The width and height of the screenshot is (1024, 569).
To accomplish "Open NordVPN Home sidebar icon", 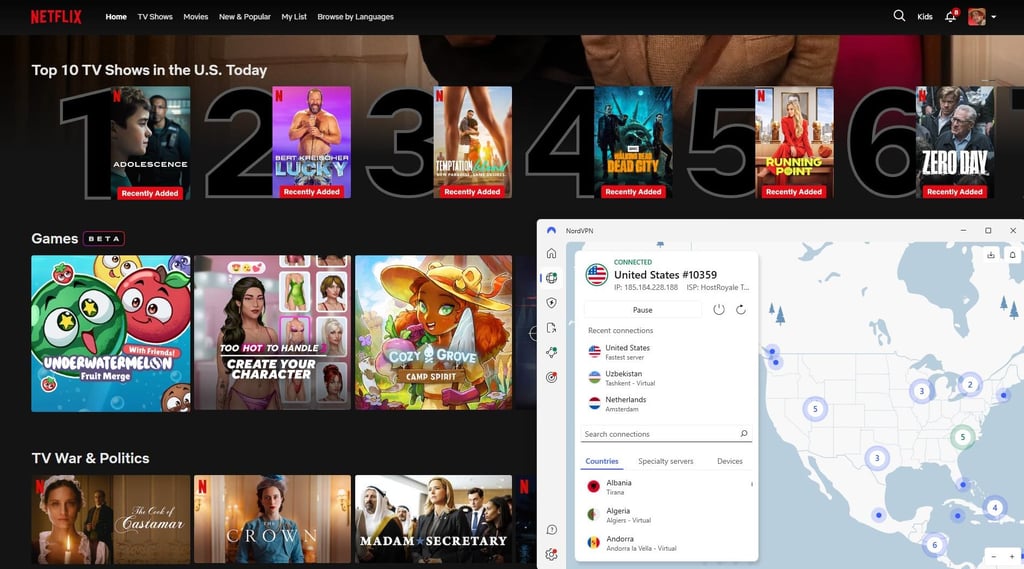I will pos(551,253).
